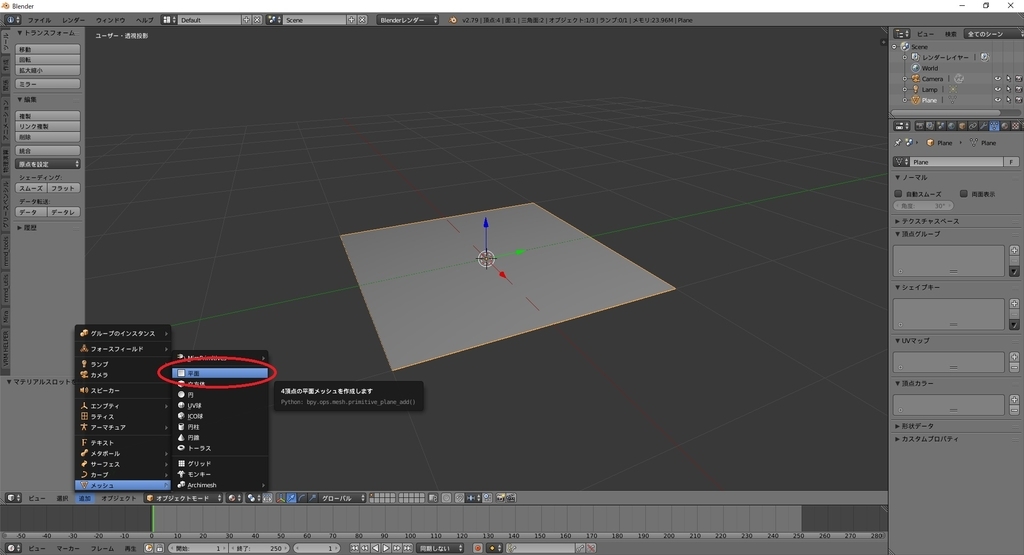Image resolution: width=1024 pixels, height=555 pixels.
Task: Click the translate manipulator arrow icon
Action: [291, 498]
